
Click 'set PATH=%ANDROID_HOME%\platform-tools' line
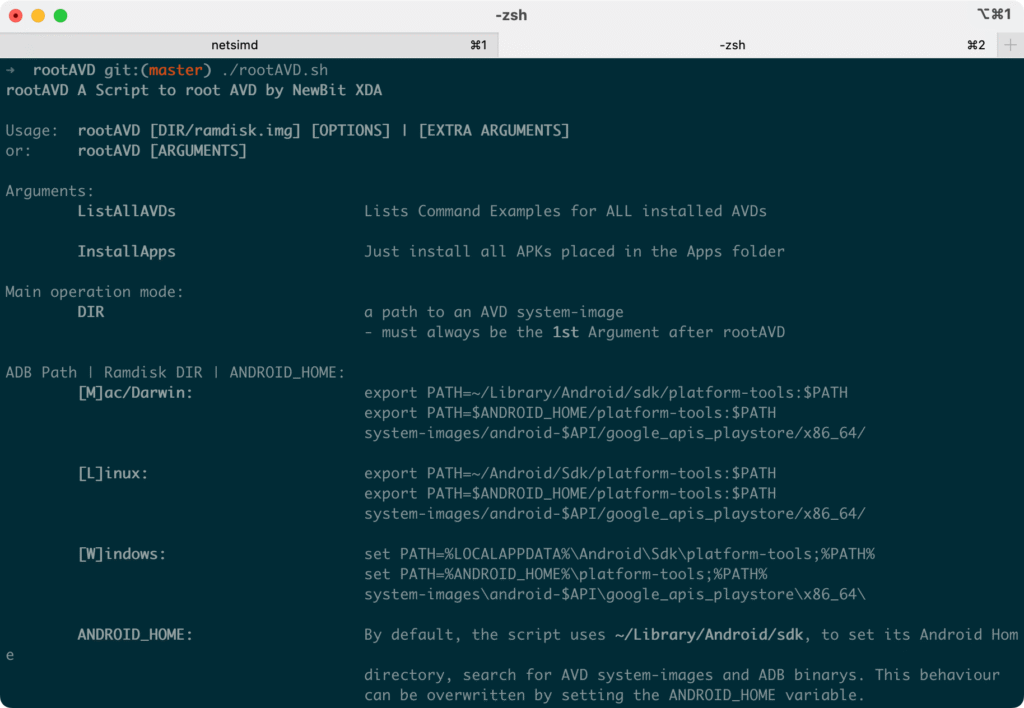click(x=566, y=574)
